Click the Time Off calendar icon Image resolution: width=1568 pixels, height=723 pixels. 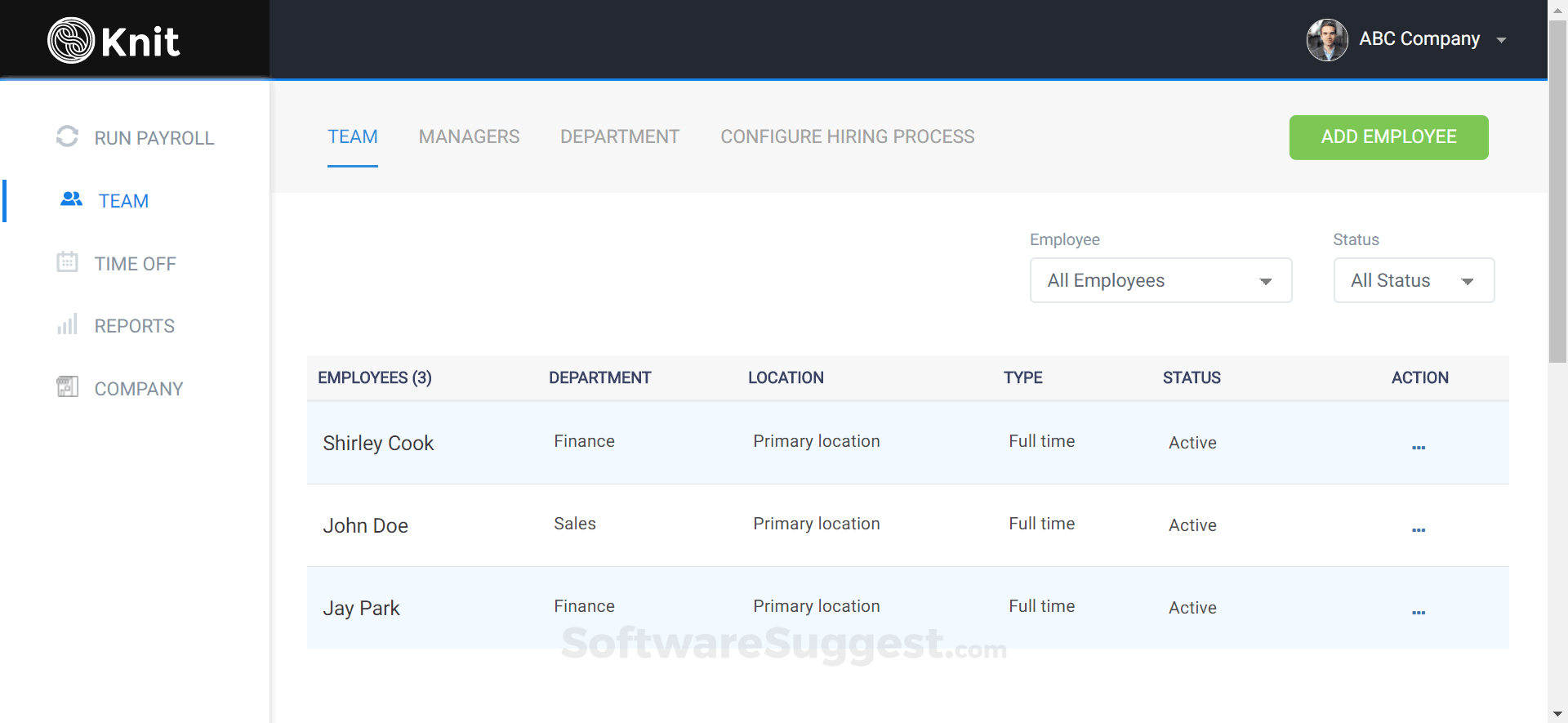point(67,262)
